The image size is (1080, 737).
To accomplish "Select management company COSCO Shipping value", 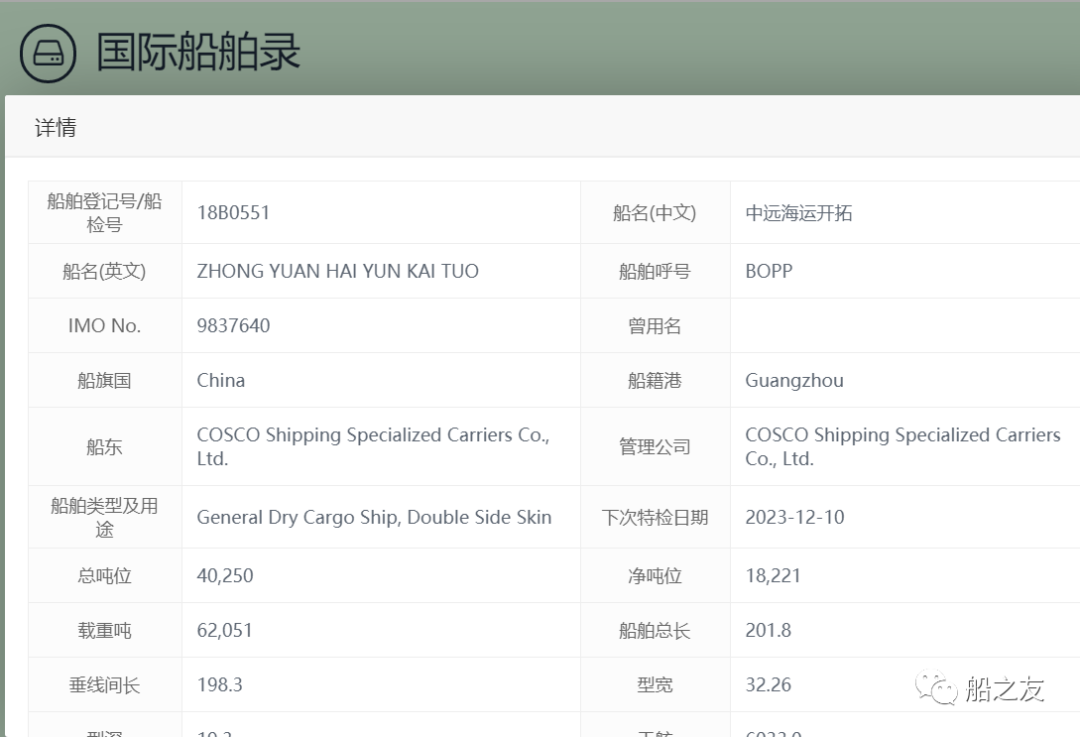I will (903, 446).
